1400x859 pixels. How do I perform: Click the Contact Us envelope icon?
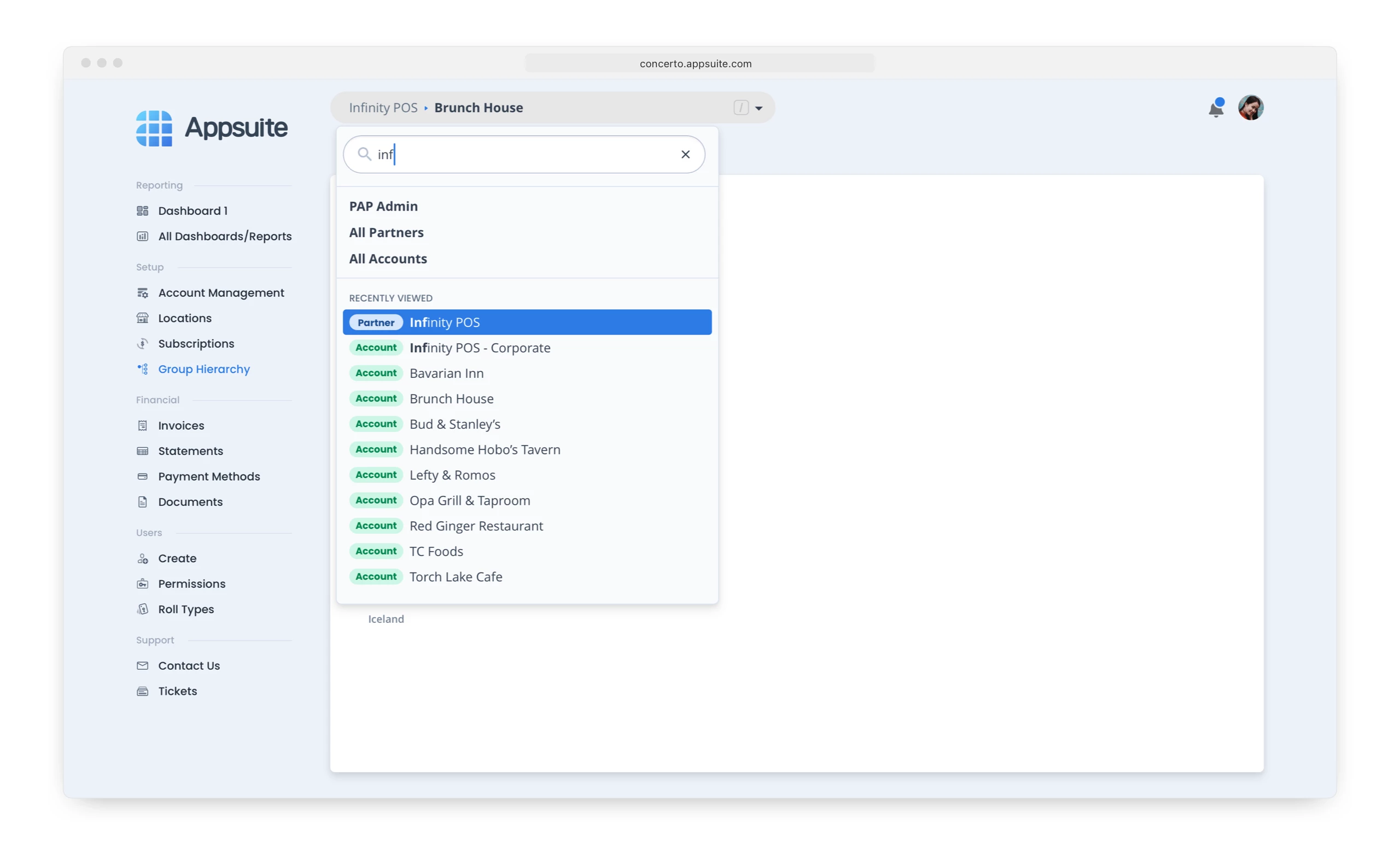point(143,665)
